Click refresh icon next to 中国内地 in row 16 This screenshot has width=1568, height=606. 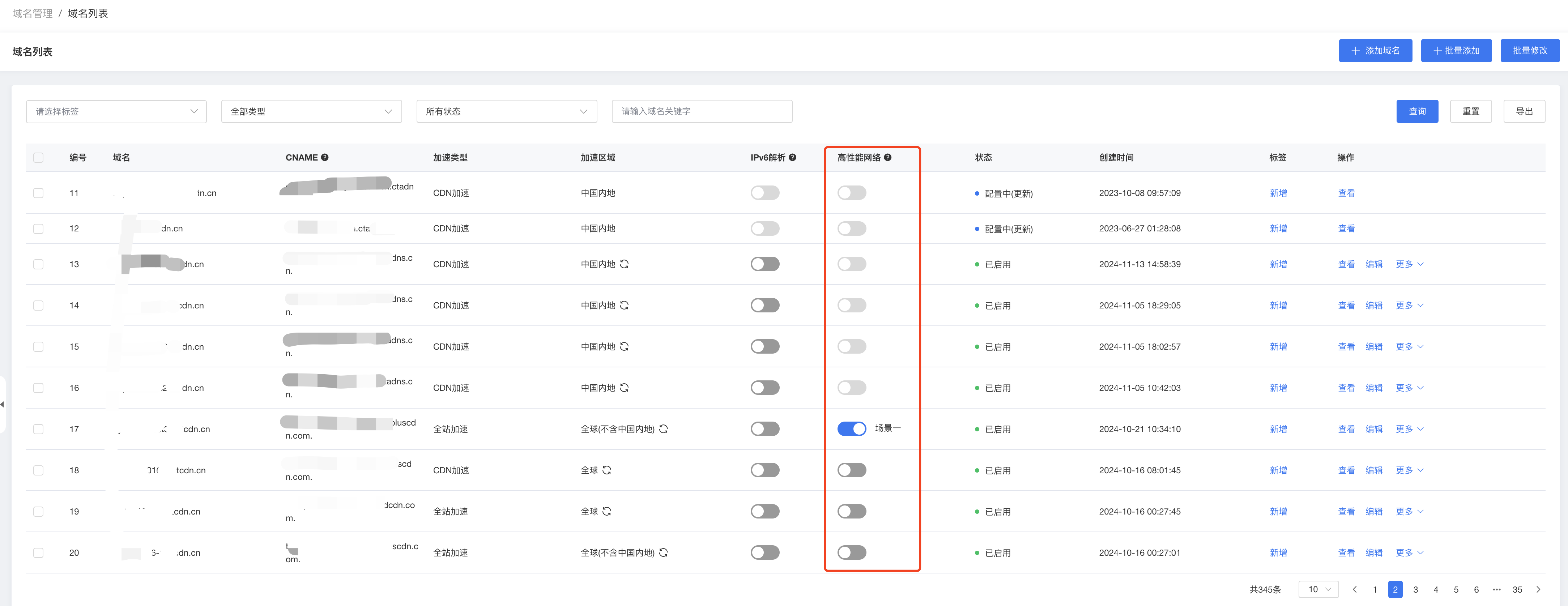click(624, 388)
